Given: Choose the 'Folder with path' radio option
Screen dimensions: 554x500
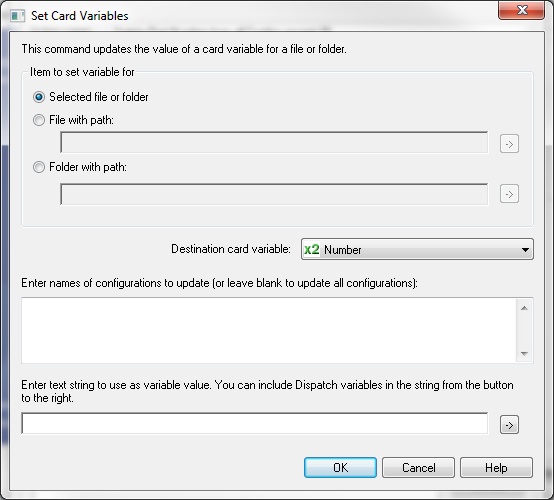Looking at the screenshot, I should [x=39, y=167].
